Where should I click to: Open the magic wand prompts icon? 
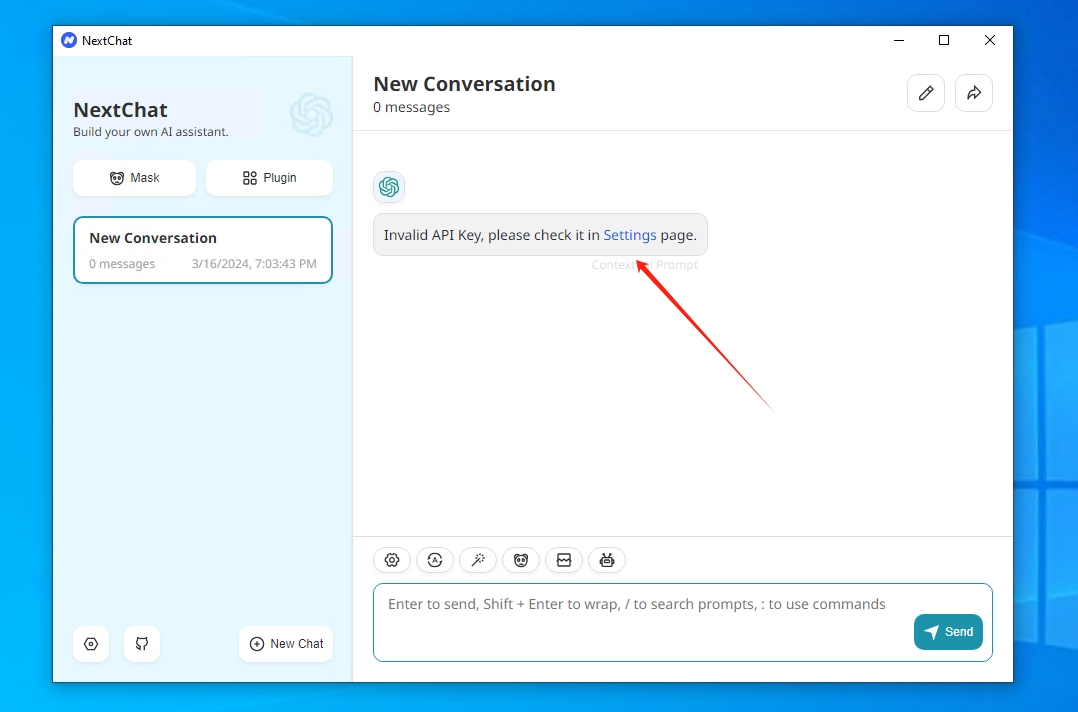[478, 560]
